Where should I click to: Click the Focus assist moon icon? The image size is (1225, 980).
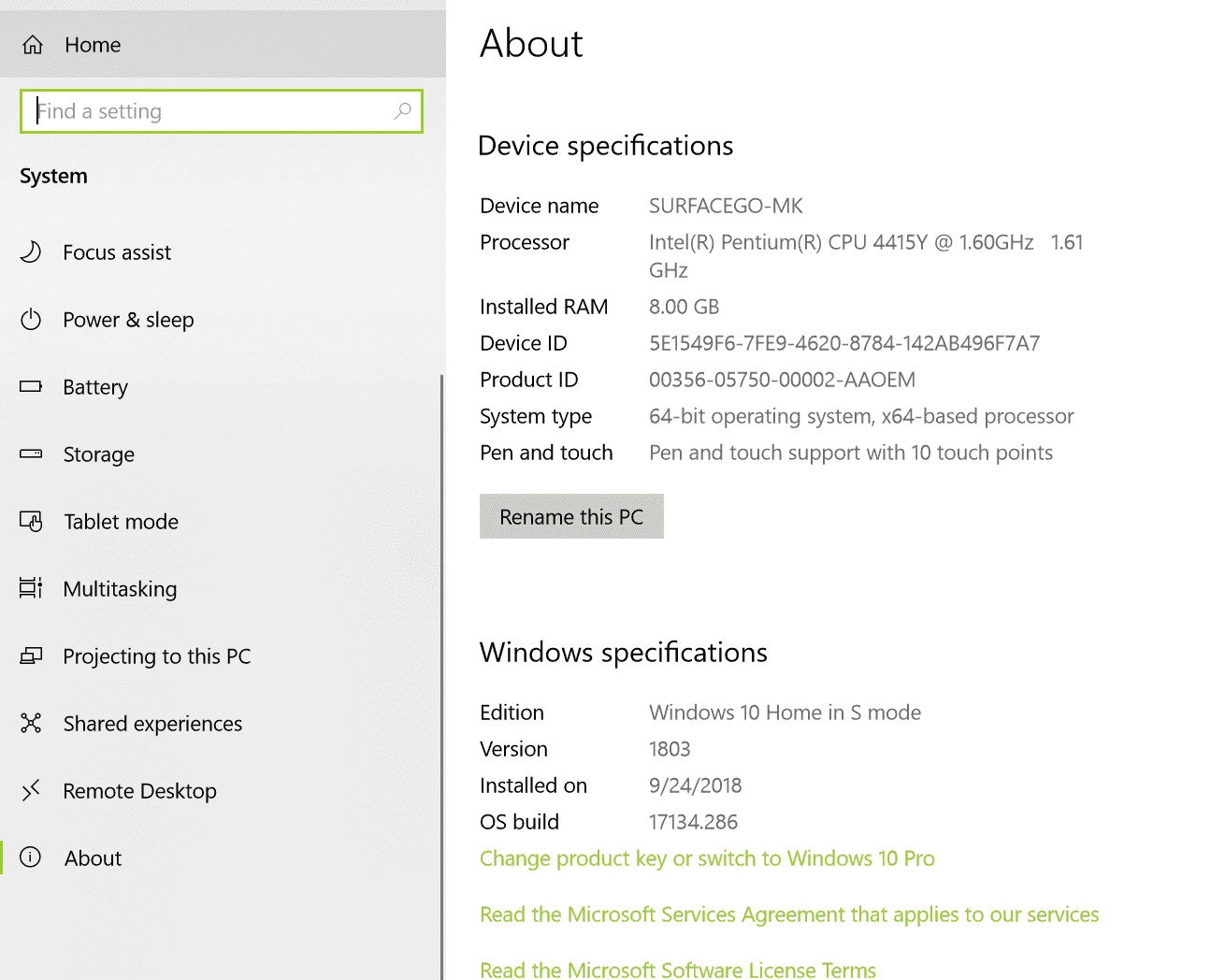(x=31, y=252)
